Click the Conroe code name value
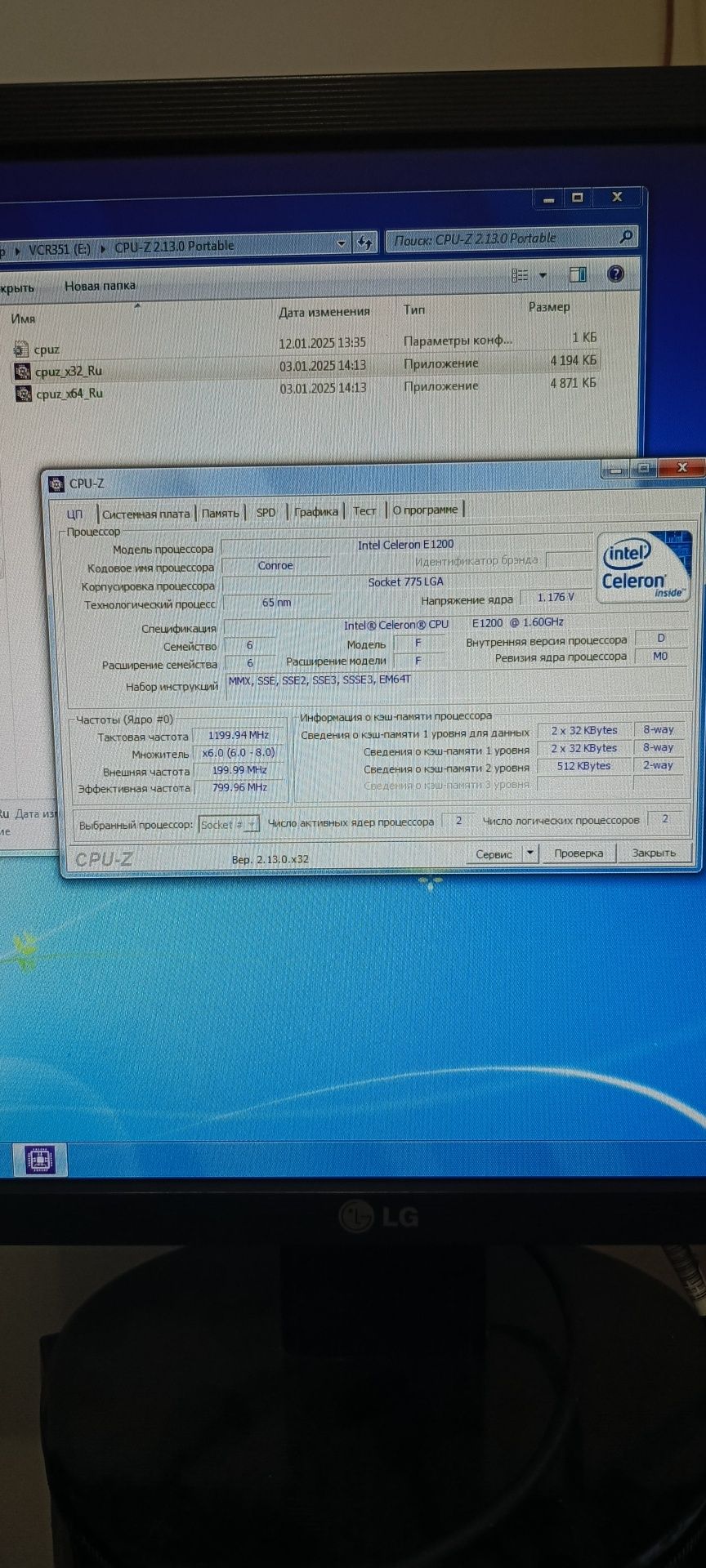Viewport: 706px width, 1568px height. coord(275,565)
